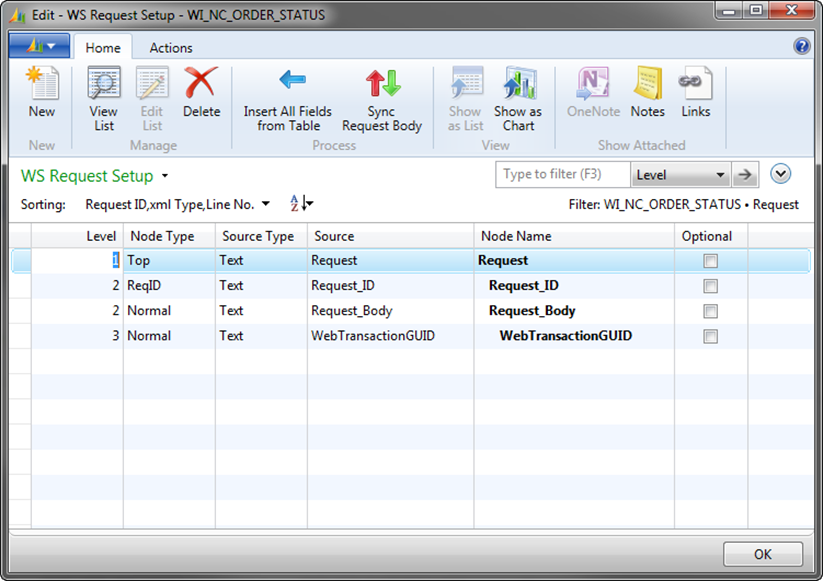Screen dimensions: 823x581
Task: Click the New record icon
Action: (x=42, y=85)
